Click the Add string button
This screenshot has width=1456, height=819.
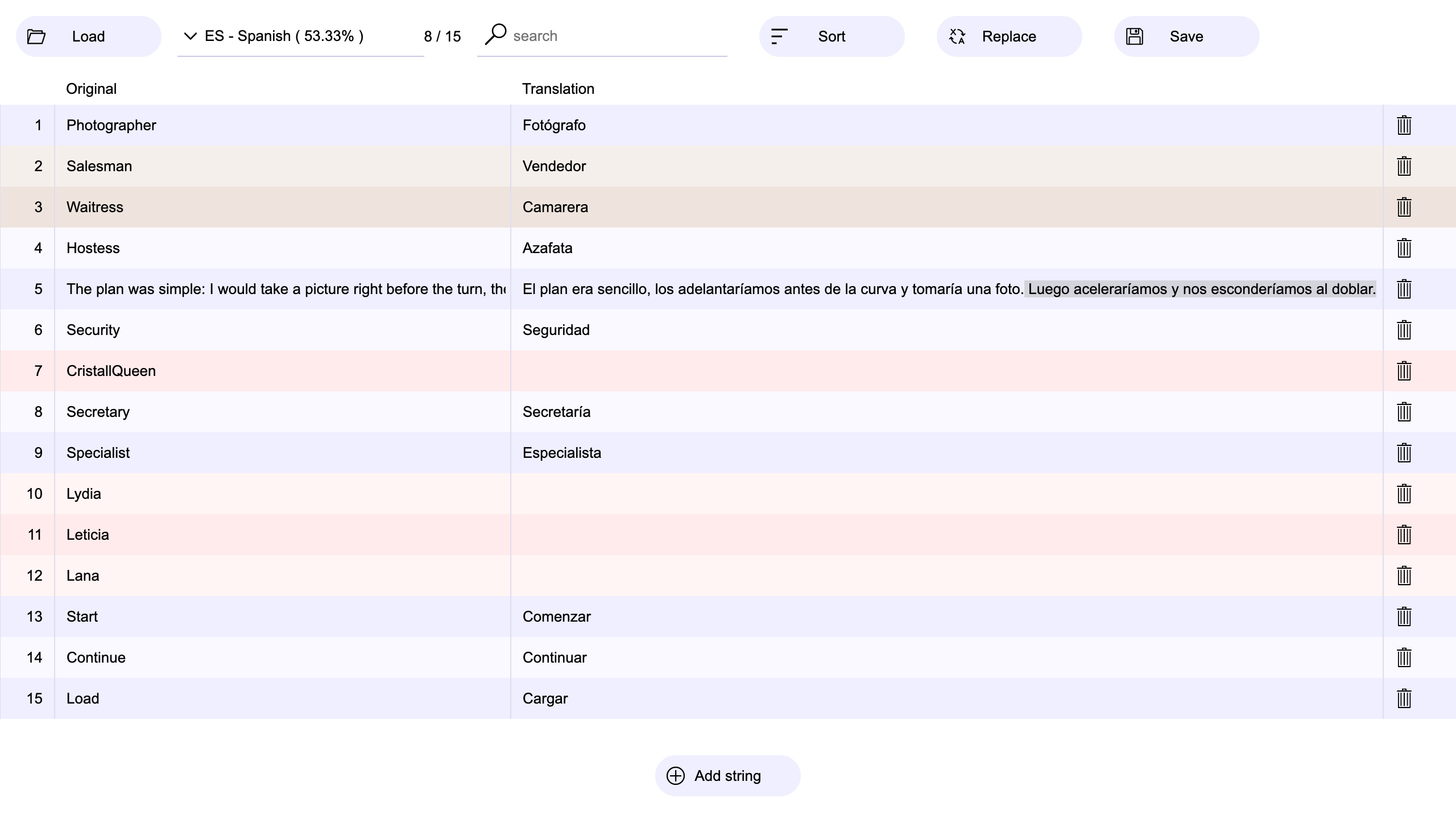[727, 776]
